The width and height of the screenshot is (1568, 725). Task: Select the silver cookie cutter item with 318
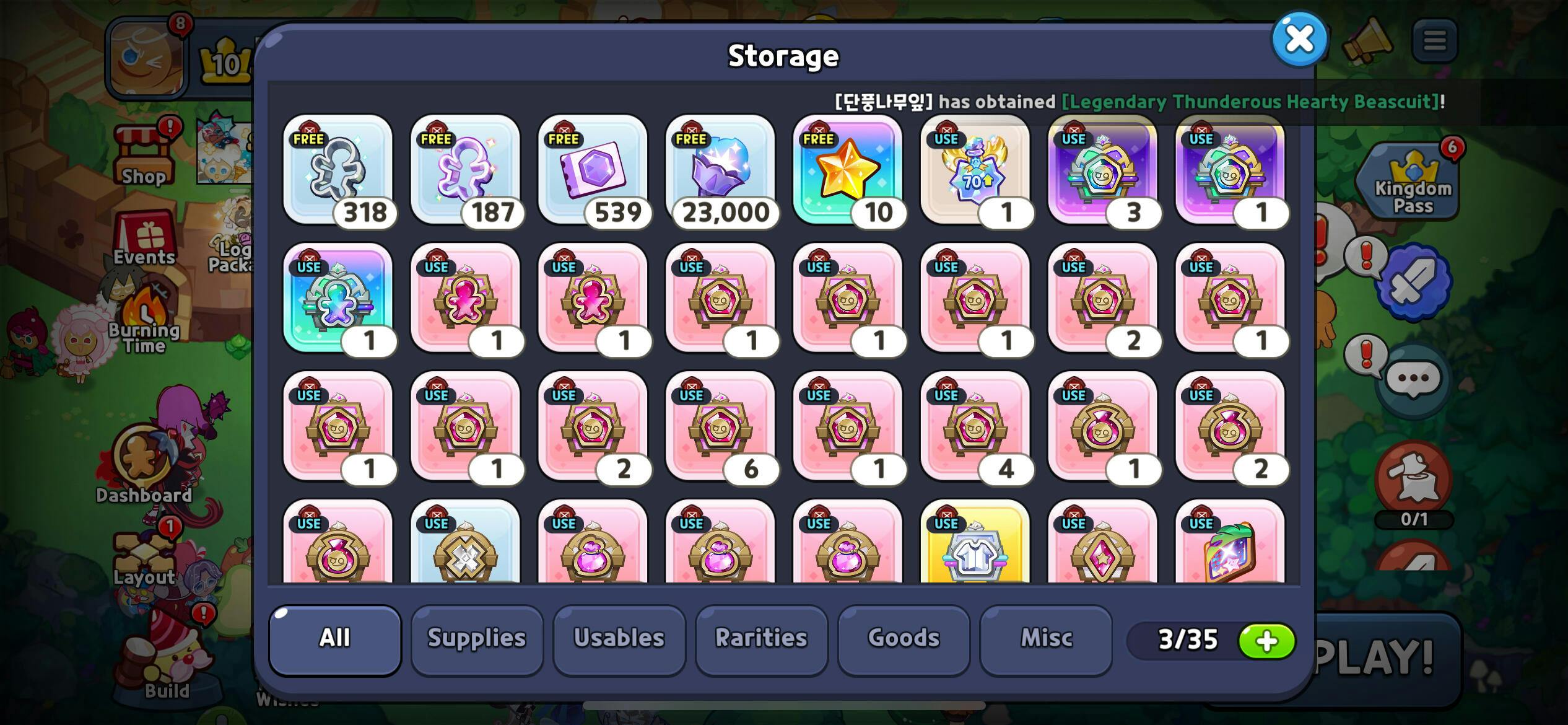tap(338, 169)
